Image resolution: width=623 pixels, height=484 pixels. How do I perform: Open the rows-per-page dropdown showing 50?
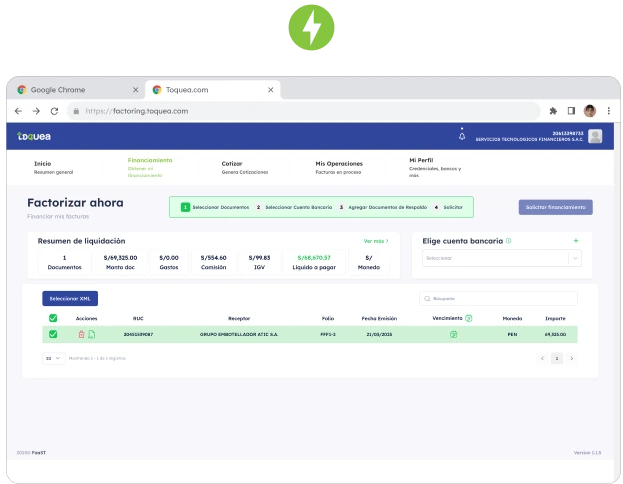[x=52, y=357]
